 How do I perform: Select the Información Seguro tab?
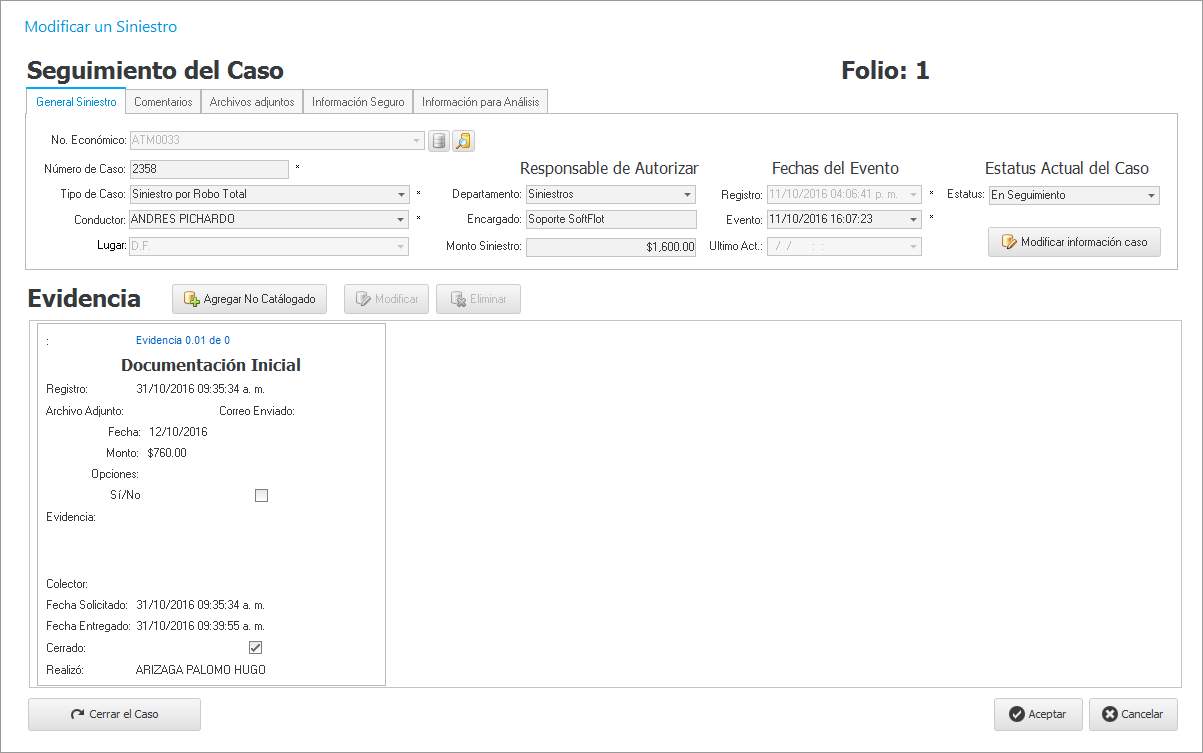358,102
